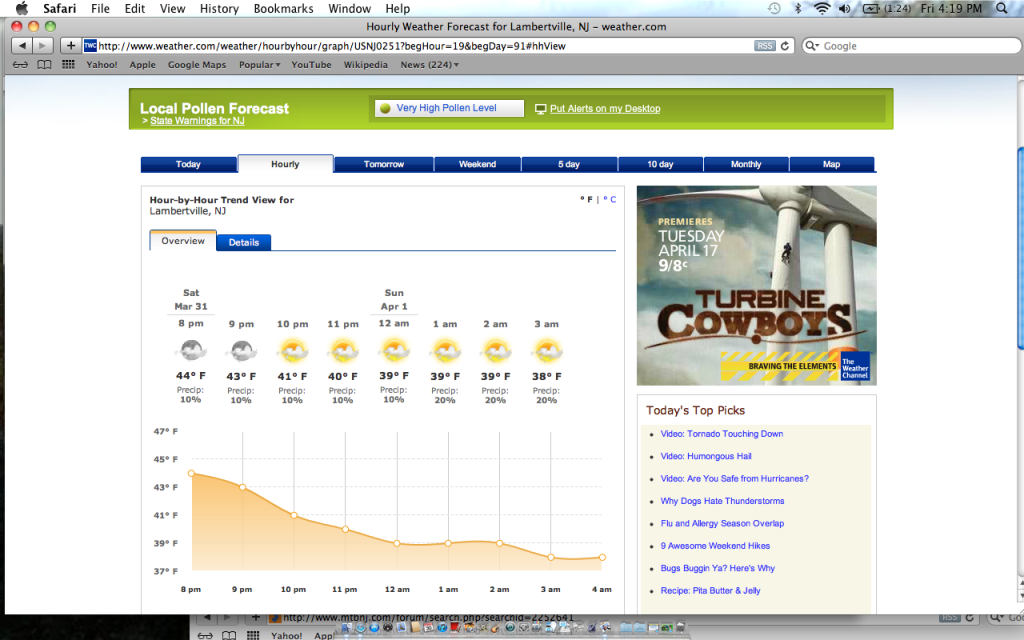Click the RSS icon in the address bar
This screenshot has width=1024, height=640.
[x=766, y=44]
